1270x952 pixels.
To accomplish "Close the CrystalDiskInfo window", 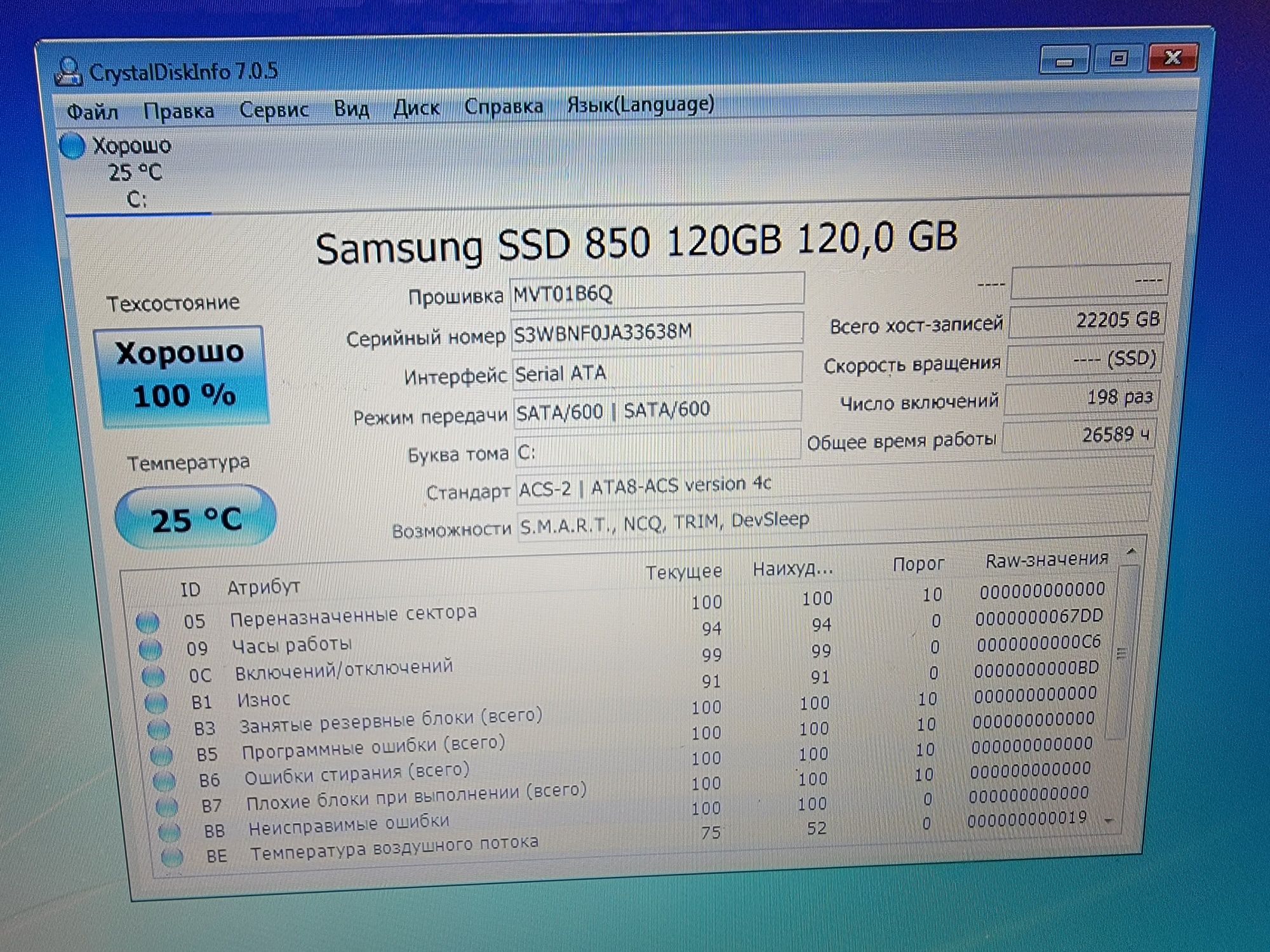I will (x=1173, y=58).
